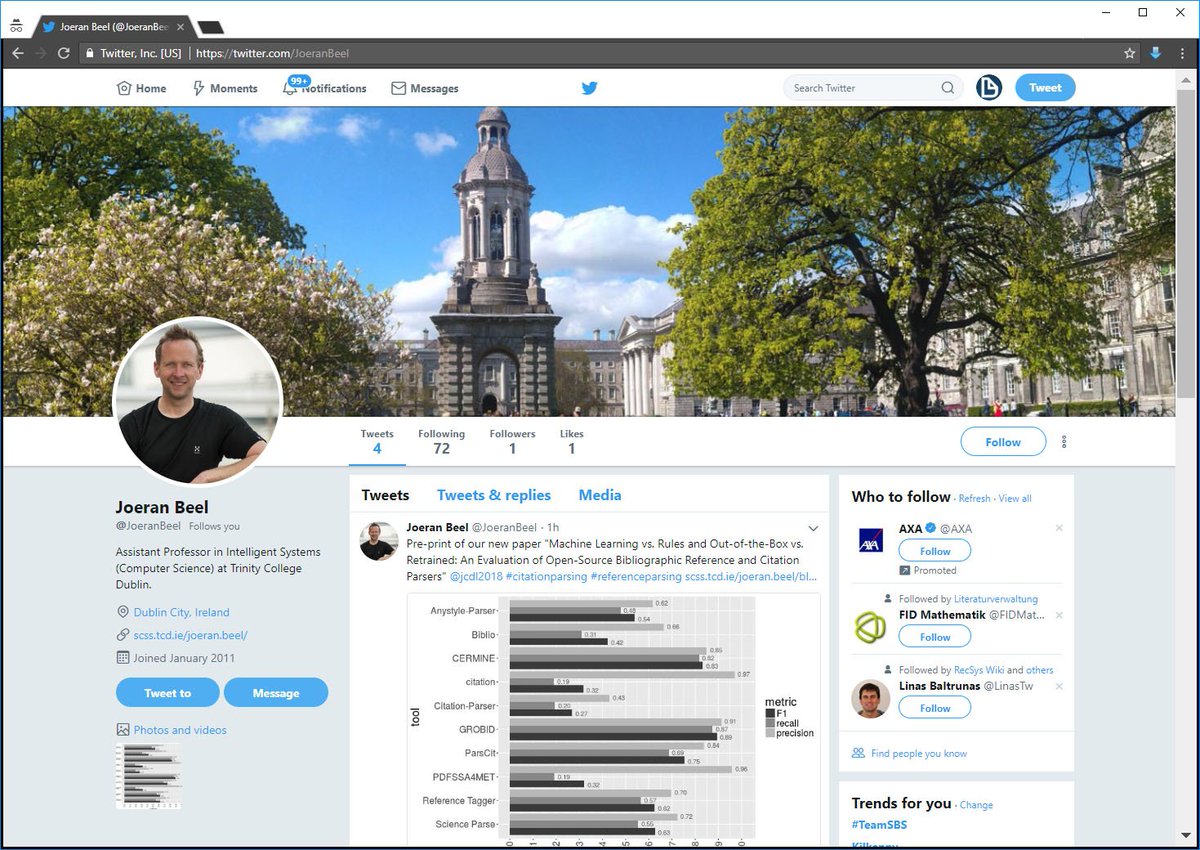Click the blue Tweet button in the header
1200x850 pixels.
pyautogui.click(x=1045, y=88)
